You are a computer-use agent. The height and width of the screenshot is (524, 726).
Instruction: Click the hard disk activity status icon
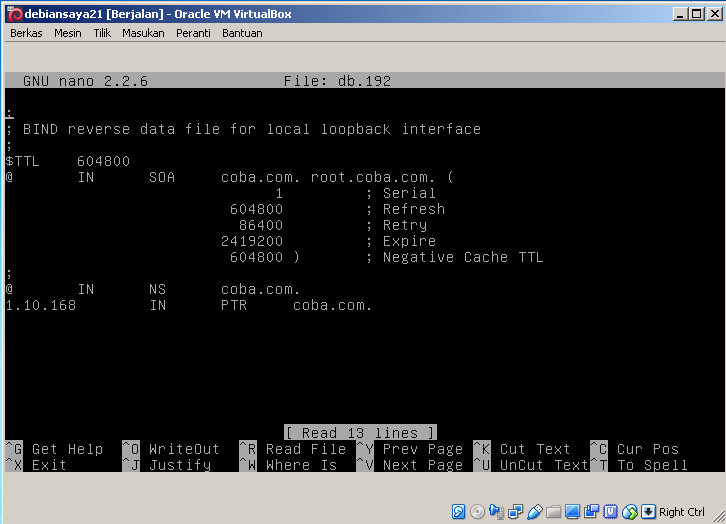coord(458,512)
